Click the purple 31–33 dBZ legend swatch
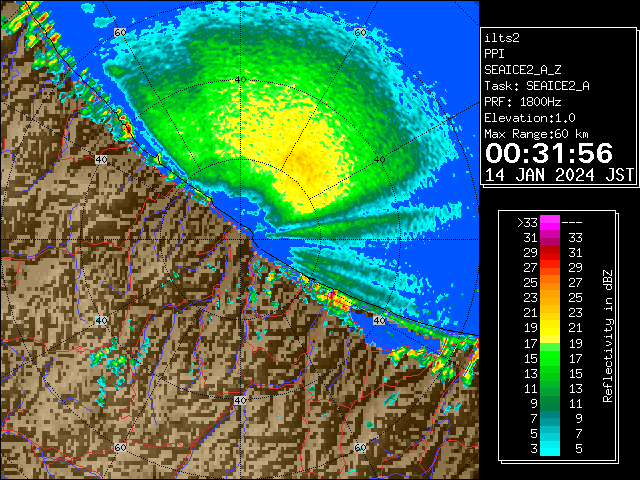640x480 pixels. point(550,238)
